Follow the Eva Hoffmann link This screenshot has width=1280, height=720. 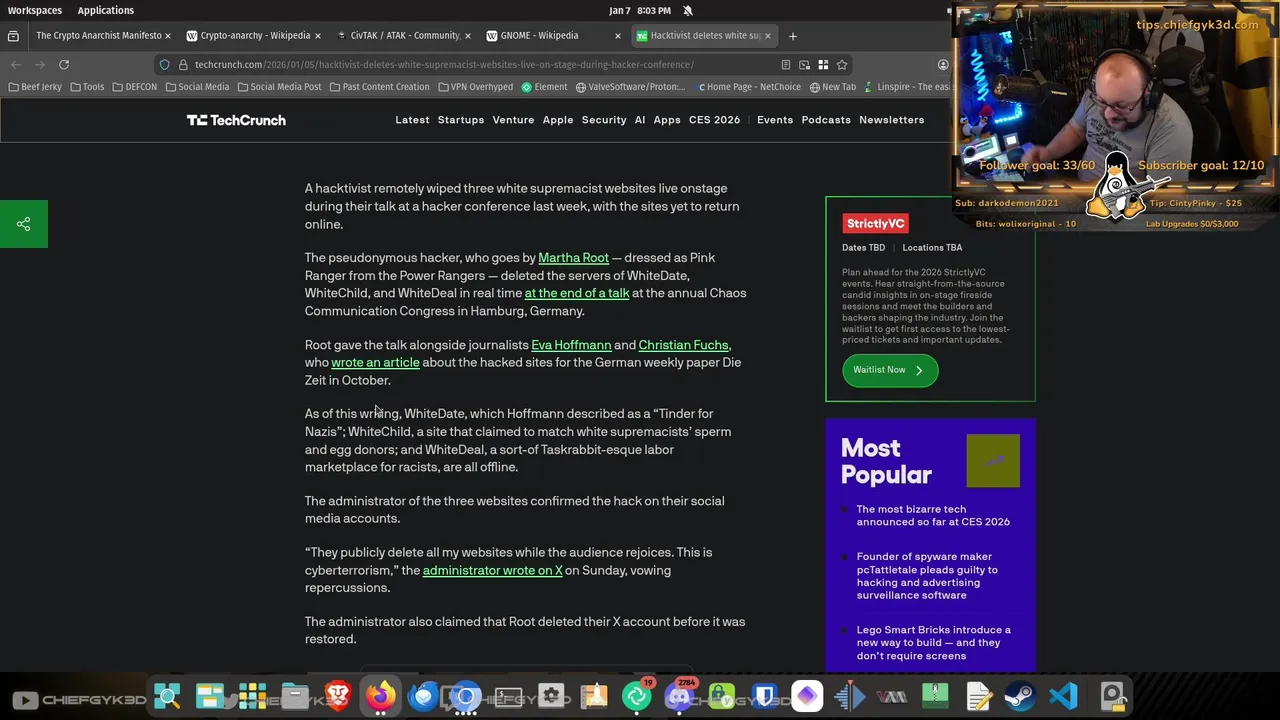(x=571, y=345)
